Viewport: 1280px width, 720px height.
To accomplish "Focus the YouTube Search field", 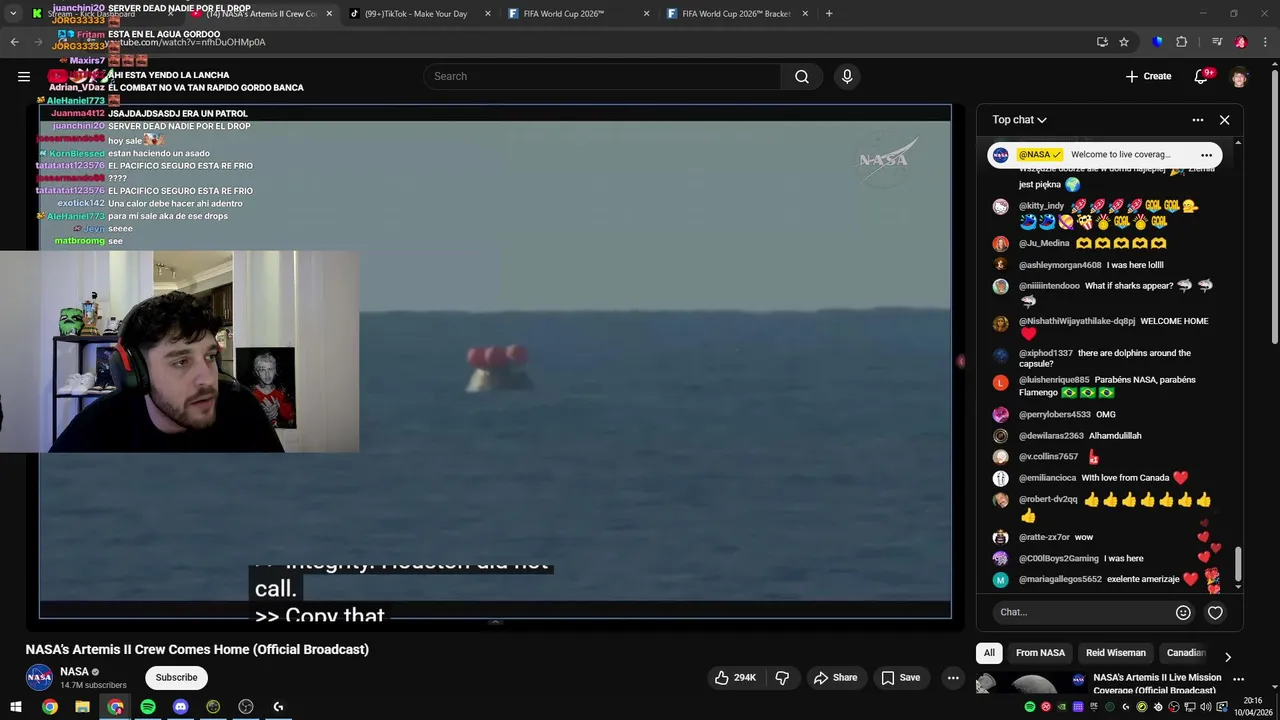I will tap(603, 77).
